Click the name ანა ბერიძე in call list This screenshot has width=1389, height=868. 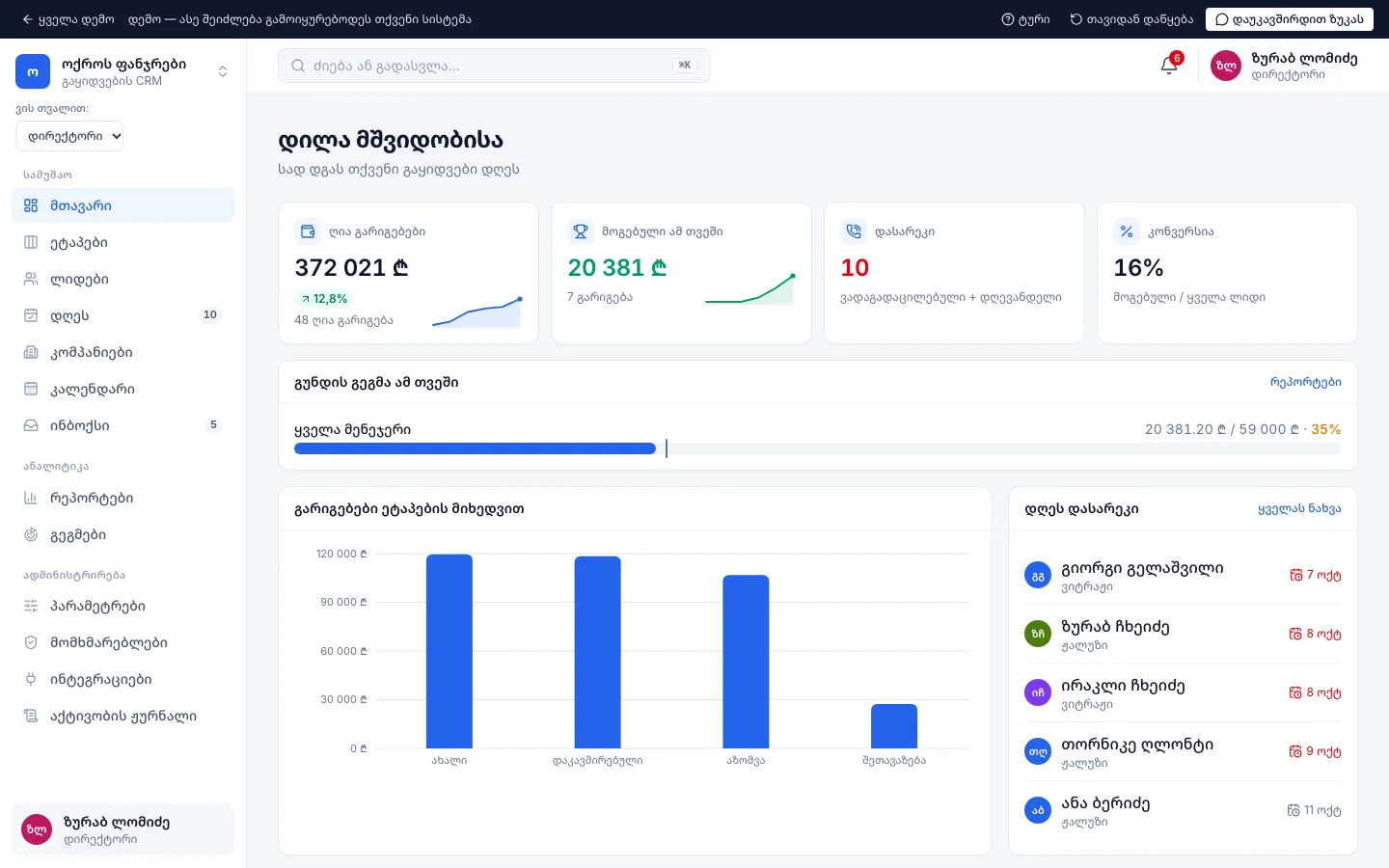(1105, 803)
